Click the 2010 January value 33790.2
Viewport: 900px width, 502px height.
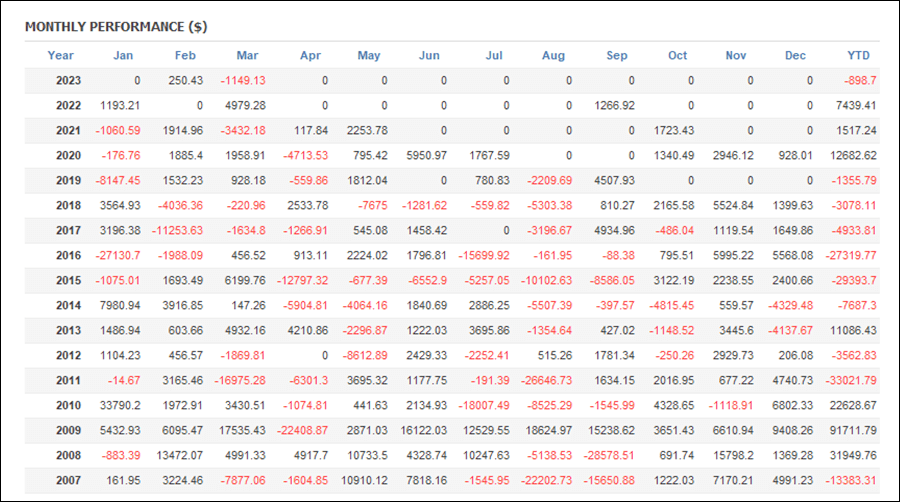[118, 405]
